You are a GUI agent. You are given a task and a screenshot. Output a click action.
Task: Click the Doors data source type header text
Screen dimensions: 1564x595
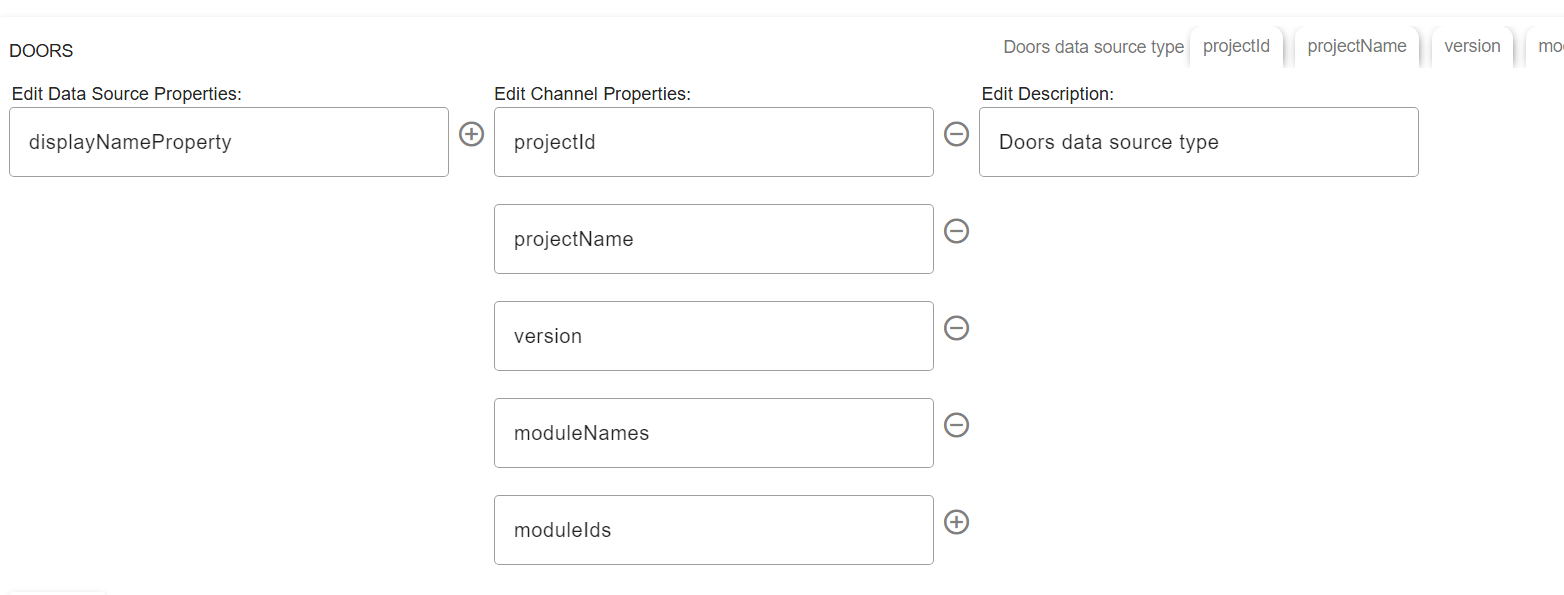(x=1093, y=47)
